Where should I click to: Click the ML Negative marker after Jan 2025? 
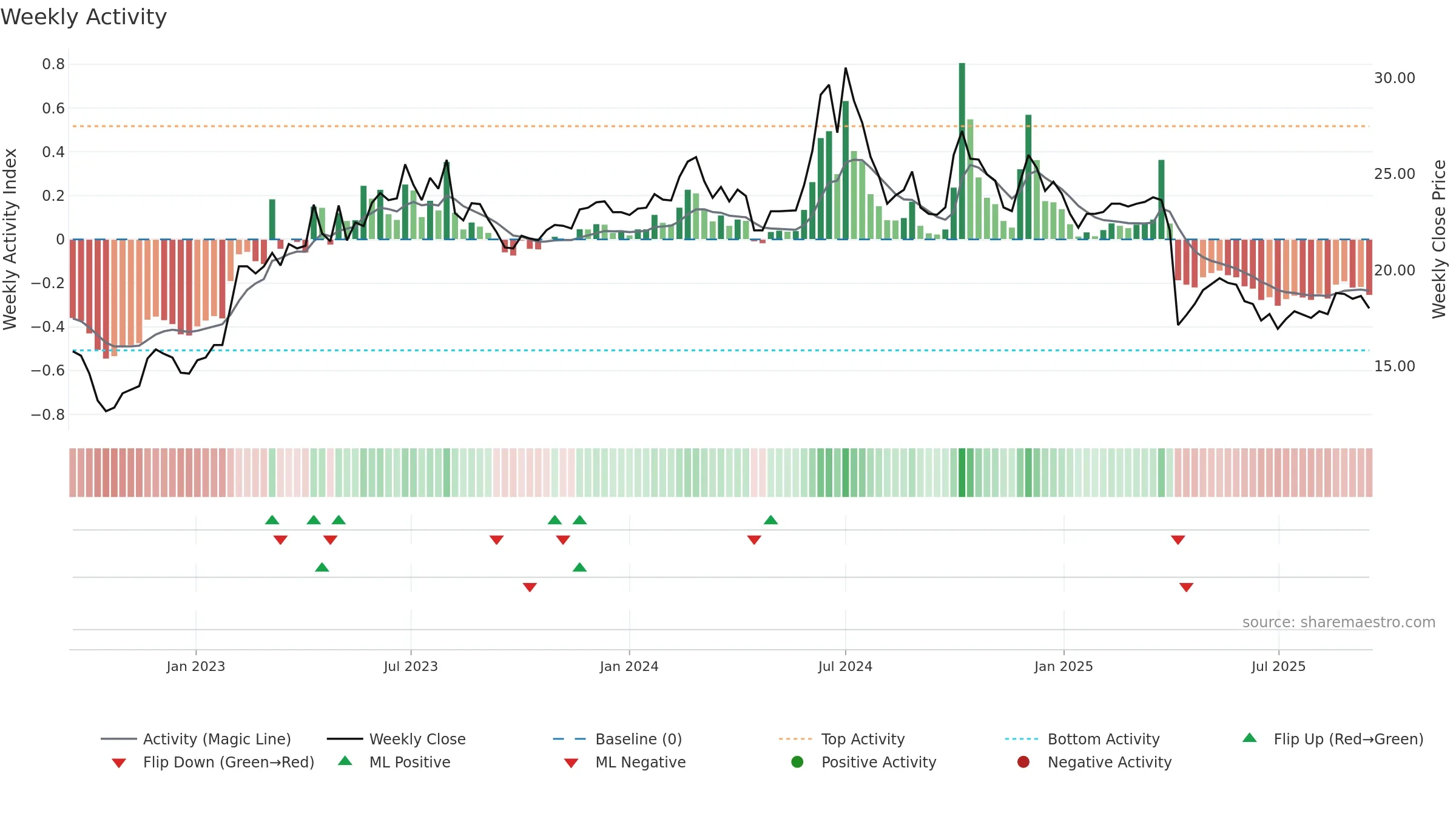(x=1187, y=587)
